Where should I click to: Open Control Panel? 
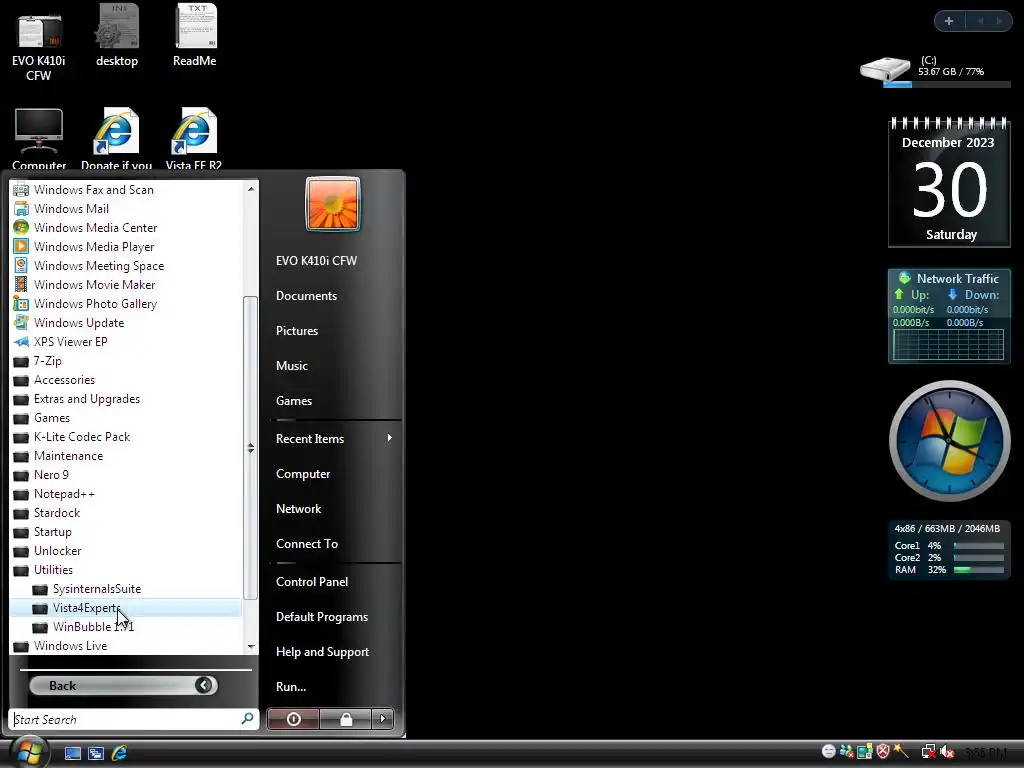312,582
